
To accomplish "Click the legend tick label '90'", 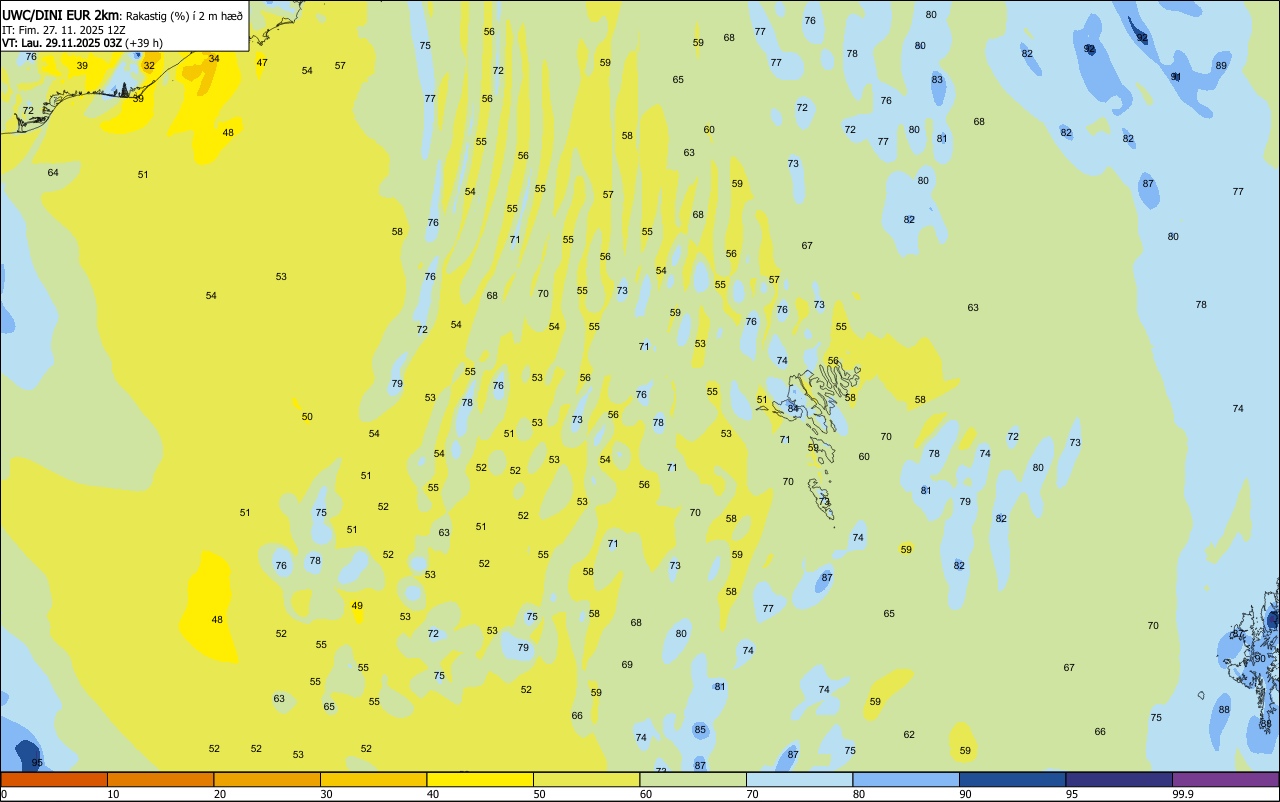I will coord(965,794).
